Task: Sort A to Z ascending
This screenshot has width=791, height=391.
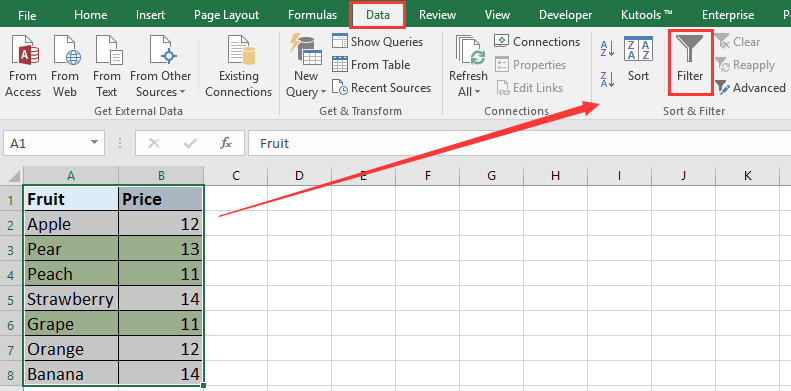Action: (x=607, y=49)
